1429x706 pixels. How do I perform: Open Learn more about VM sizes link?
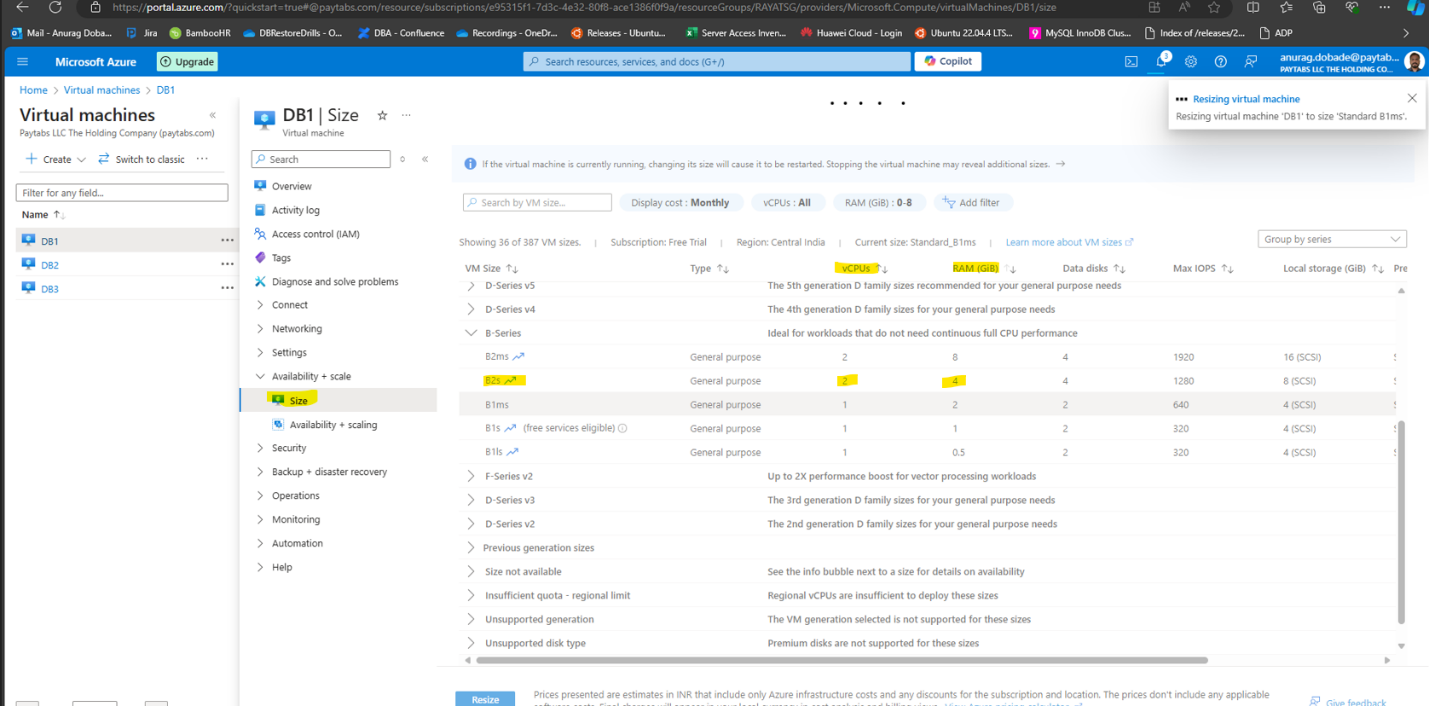(1069, 242)
